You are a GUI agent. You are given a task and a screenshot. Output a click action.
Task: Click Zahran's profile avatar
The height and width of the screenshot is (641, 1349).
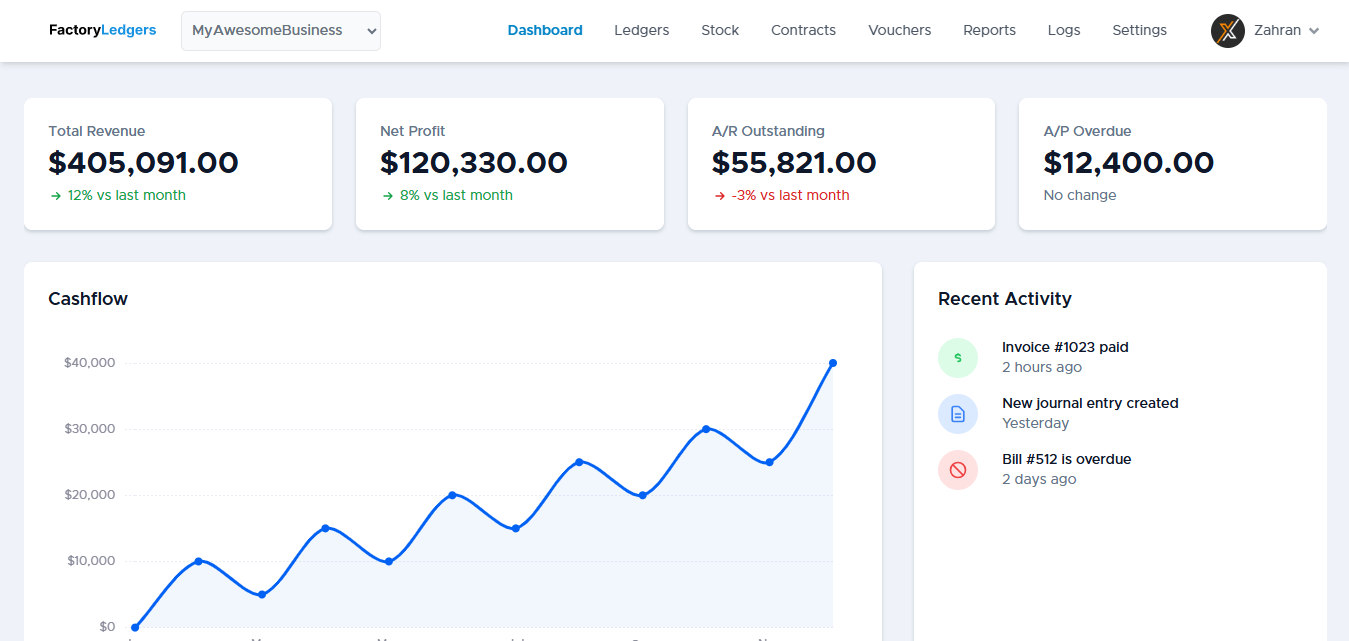(x=1227, y=31)
